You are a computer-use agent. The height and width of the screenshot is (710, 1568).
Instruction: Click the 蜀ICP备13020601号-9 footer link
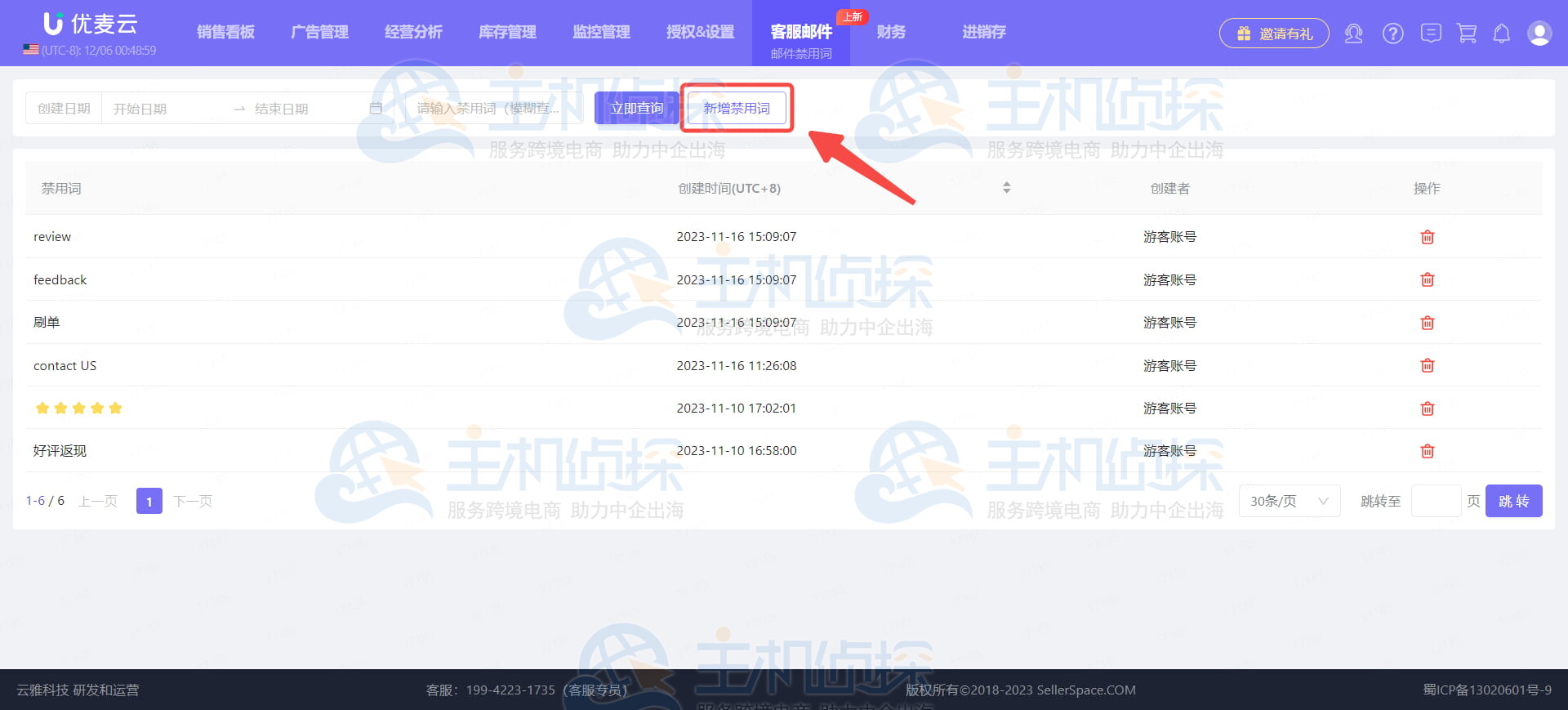pyautogui.click(x=1487, y=690)
